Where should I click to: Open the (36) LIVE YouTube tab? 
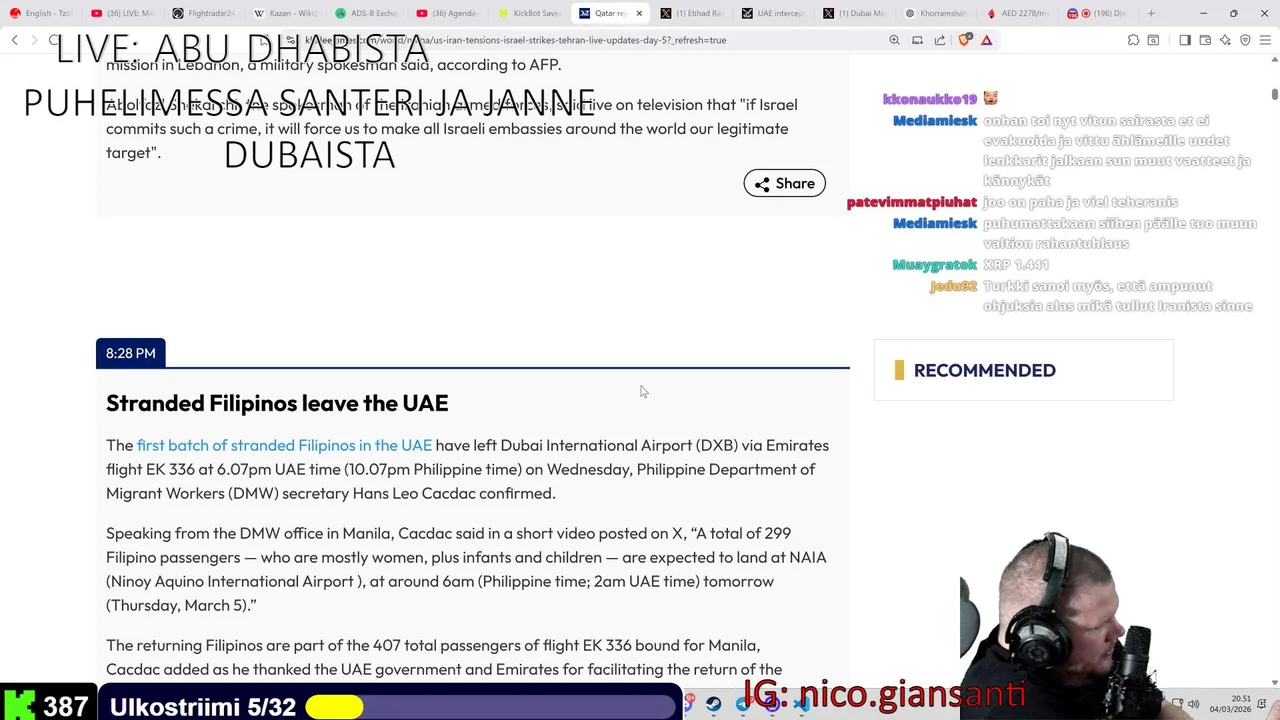(123, 13)
